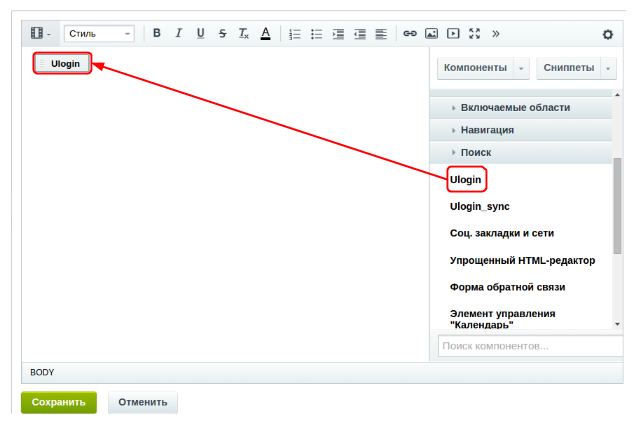634x424 pixels.
Task: Insert a numbered list
Action: [x=295, y=33]
